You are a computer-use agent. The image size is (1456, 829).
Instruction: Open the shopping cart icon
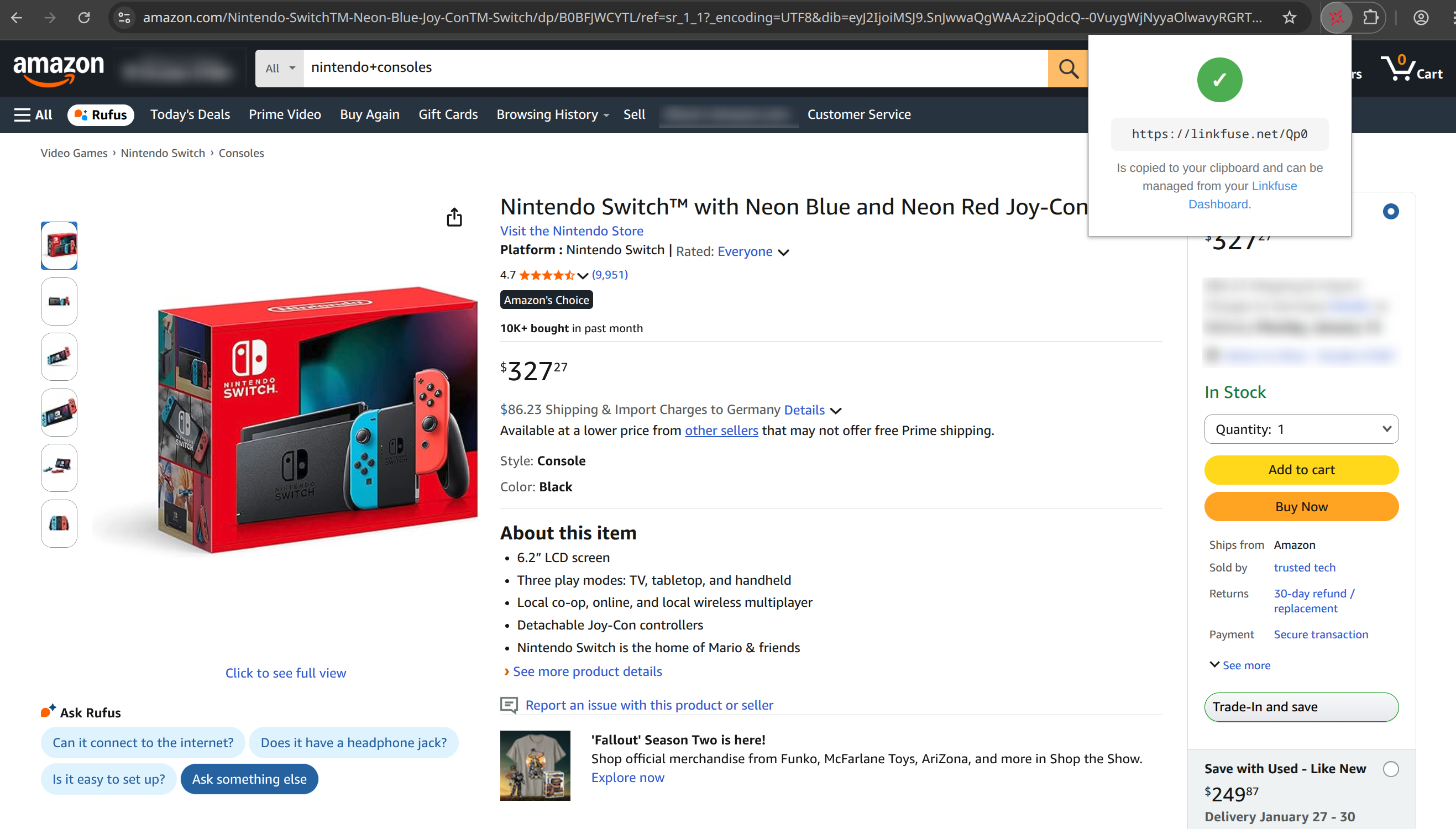pos(1410,69)
